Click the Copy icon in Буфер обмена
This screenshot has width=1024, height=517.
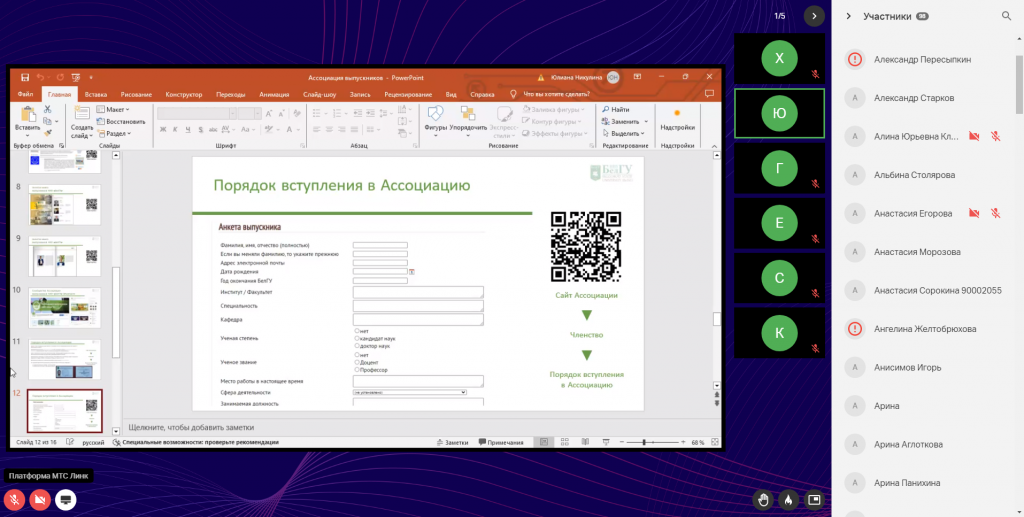[x=48, y=121]
